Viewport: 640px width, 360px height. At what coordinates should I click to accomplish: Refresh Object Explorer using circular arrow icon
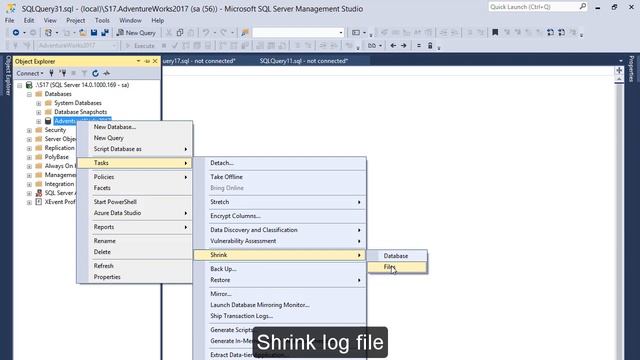pyautogui.click(x=95, y=73)
